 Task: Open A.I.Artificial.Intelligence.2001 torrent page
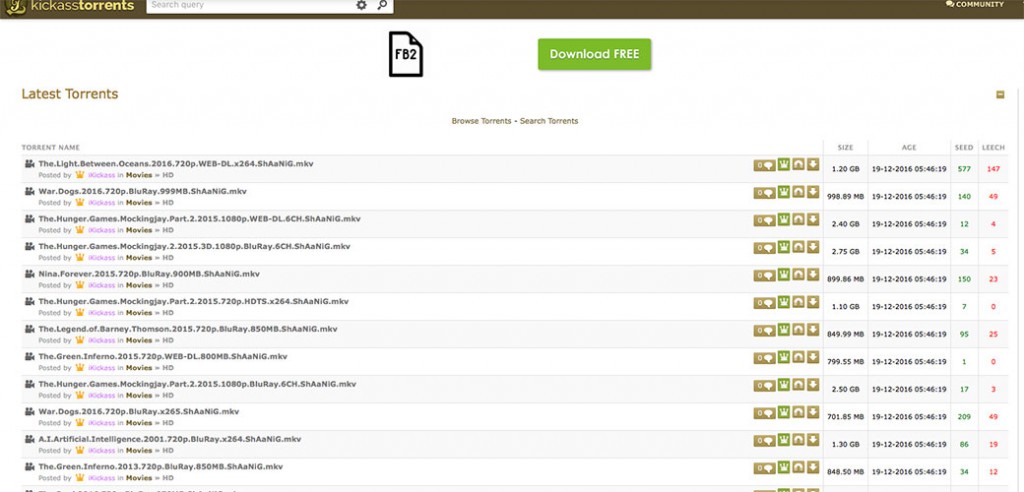170,438
